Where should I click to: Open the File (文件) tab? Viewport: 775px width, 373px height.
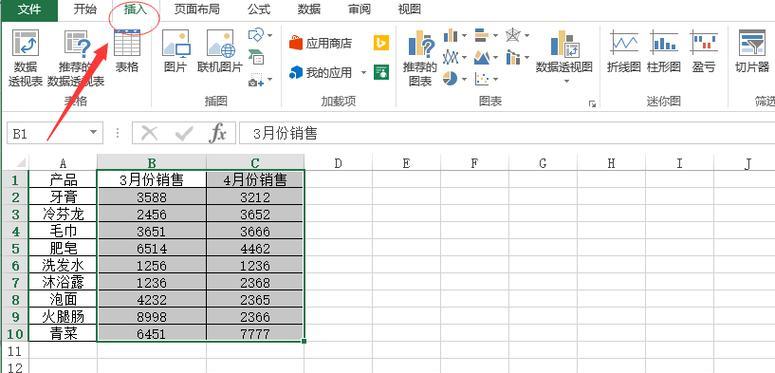[29, 9]
